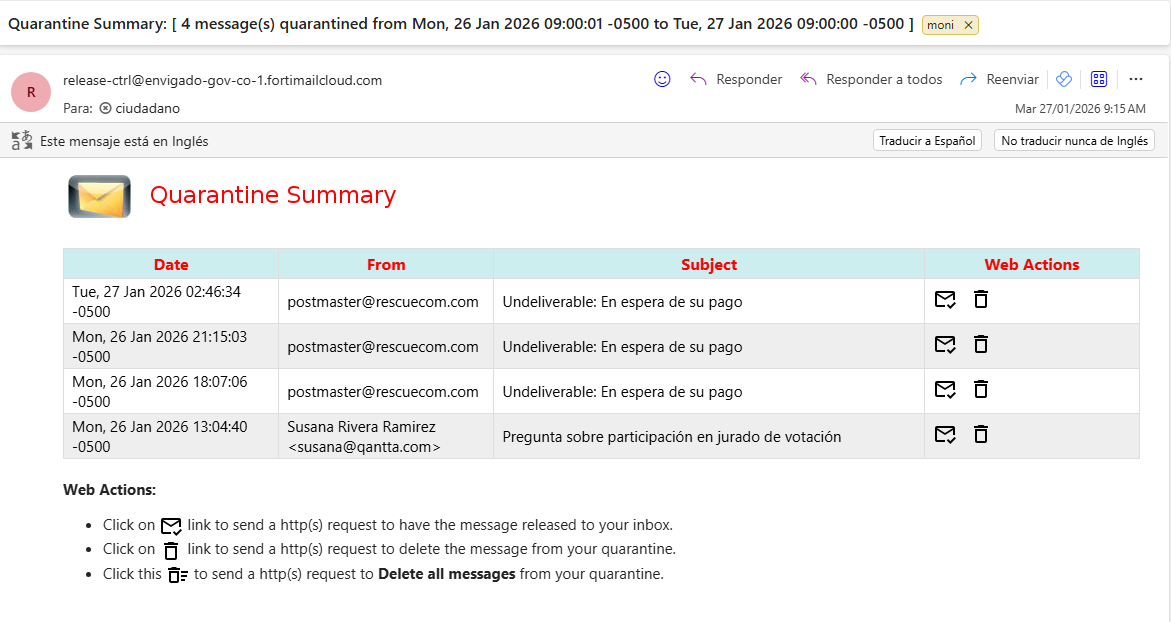Delete Susana Rivera Ramirez's quarantined message

(981, 433)
